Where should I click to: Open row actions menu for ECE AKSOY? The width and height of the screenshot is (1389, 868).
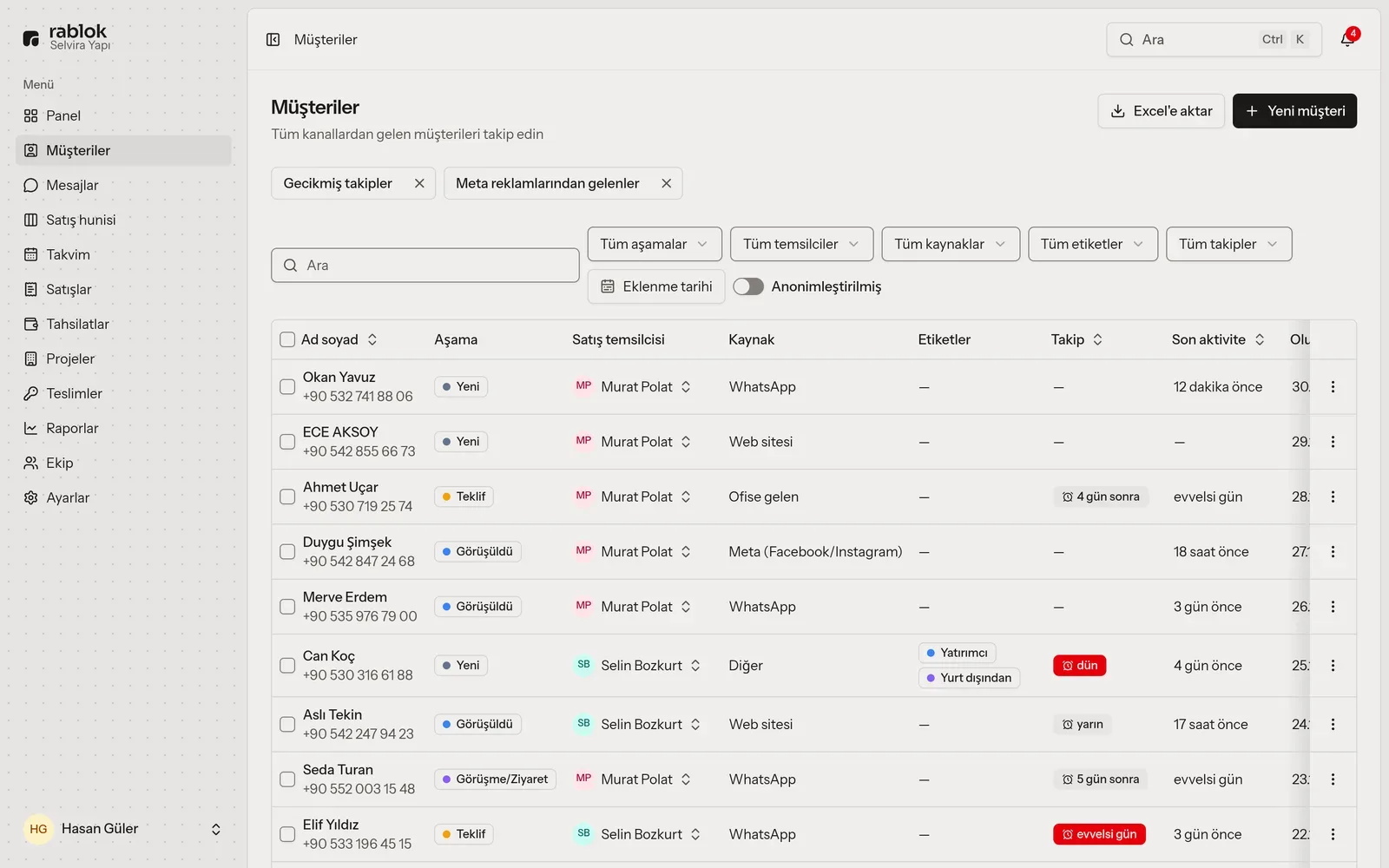[x=1333, y=442]
